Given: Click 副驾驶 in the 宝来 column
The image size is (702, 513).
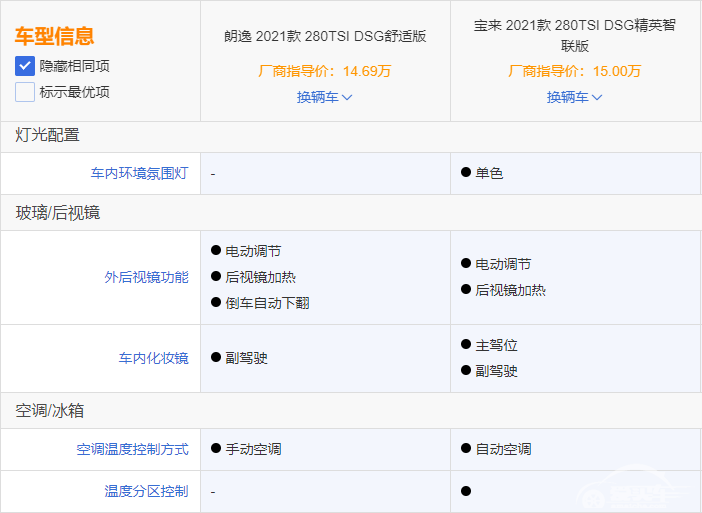Looking at the screenshot, I should click(497, 371).
